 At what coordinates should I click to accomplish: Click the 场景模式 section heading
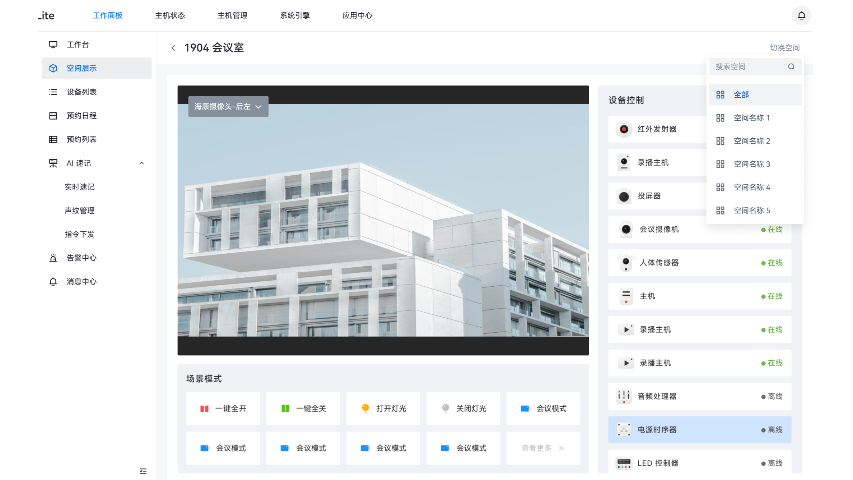(204, 379)
